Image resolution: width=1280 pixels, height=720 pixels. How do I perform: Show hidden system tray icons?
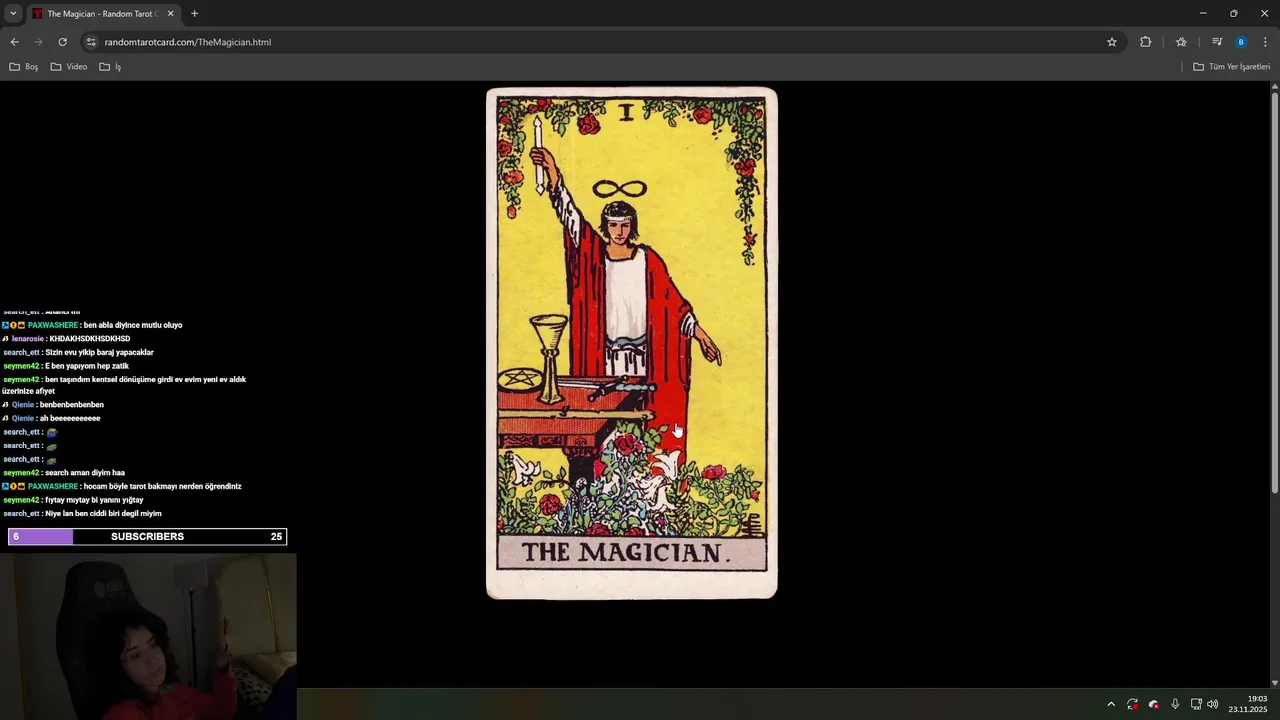click(x=1110, y=704)
